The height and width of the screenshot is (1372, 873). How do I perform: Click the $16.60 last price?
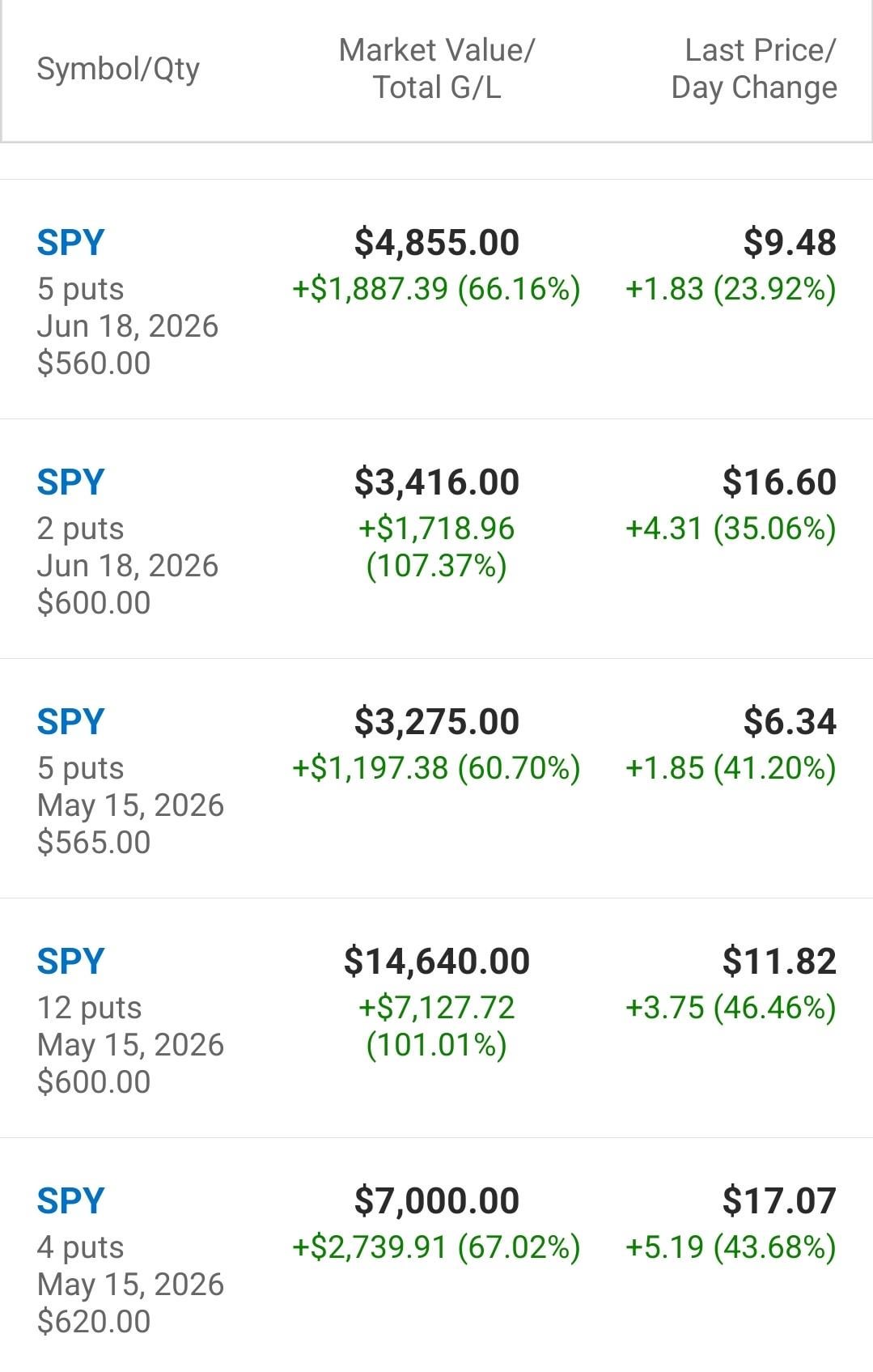[779, 482]
